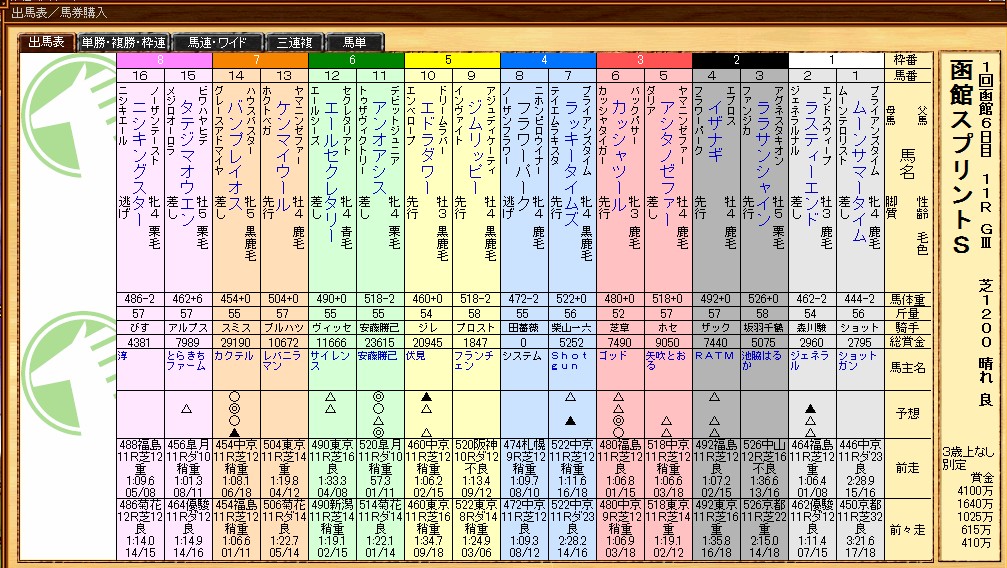Open the 馬単 betting tab

(x=355, y=42)
